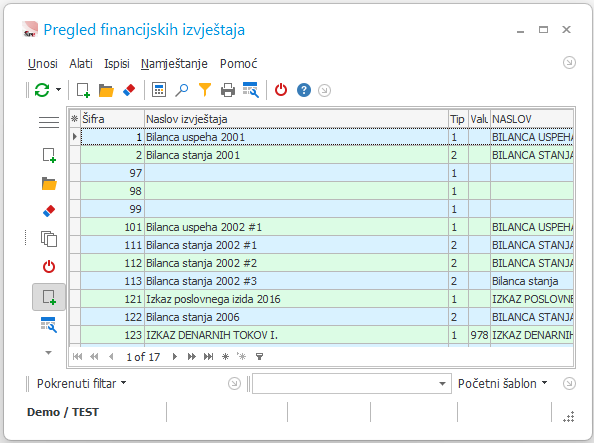Screen dimensions: 594x443
Task: Click the calculator grid icon in toolbar
Action: tap(159, 90)
